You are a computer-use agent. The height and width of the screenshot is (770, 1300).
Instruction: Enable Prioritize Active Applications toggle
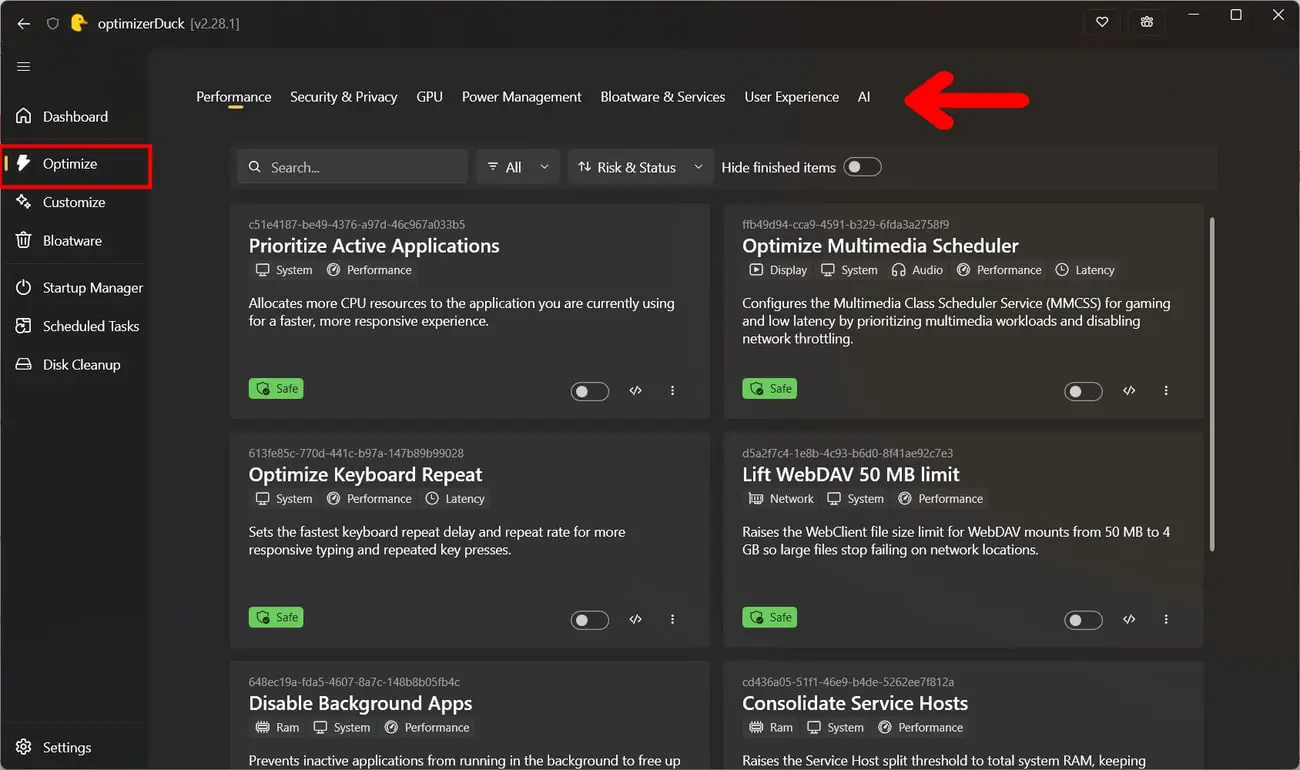(x=590, y=391)
